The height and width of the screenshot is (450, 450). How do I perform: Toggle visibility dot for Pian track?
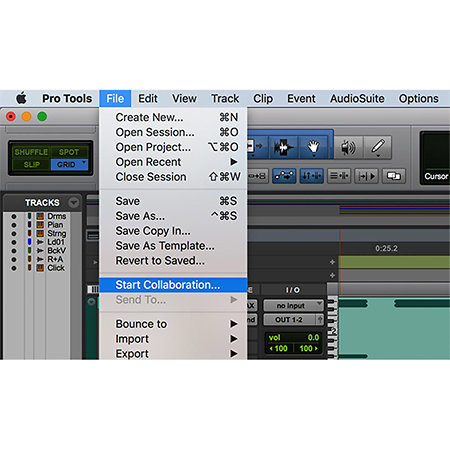point(14,225)
